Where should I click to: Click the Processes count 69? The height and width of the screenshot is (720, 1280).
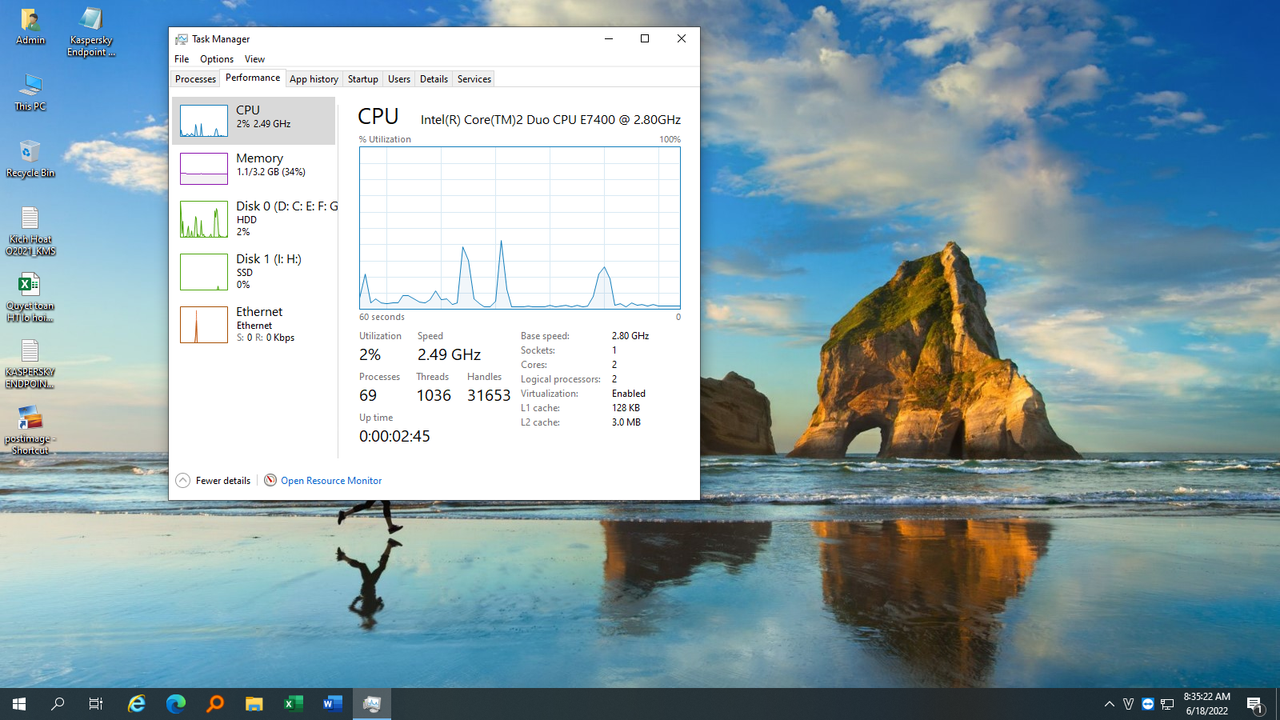[368, 395]
